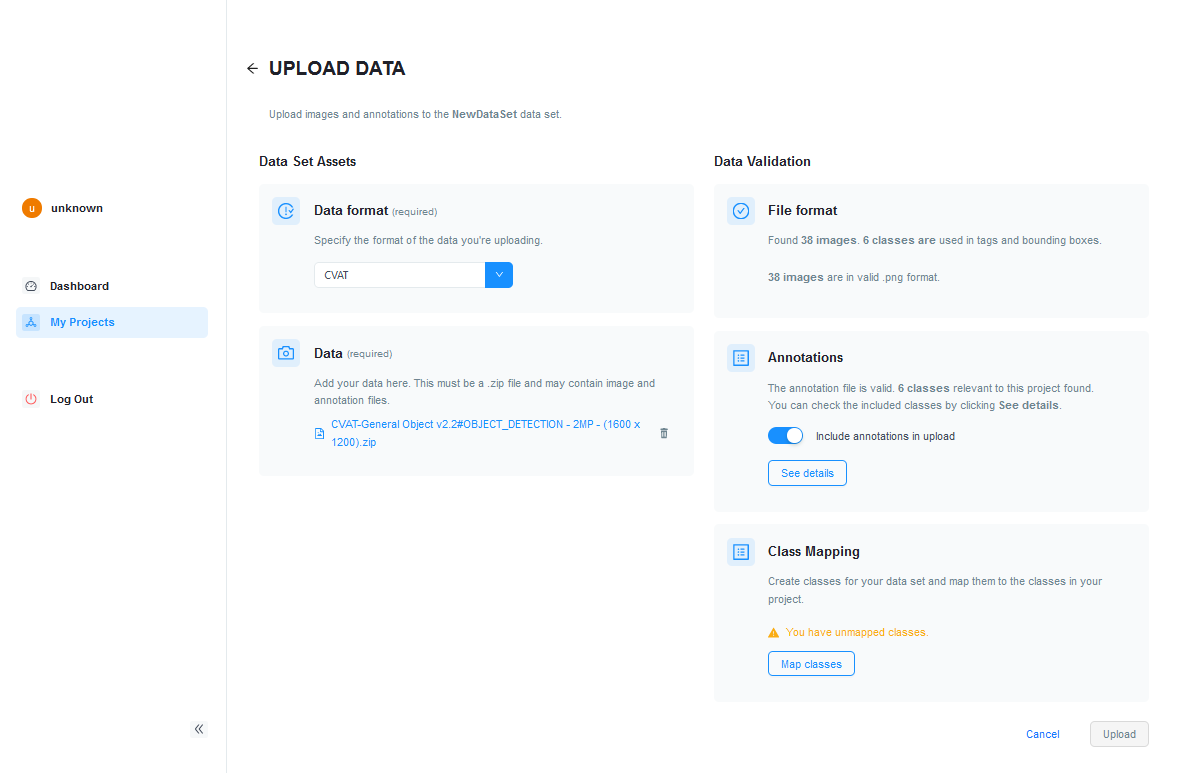Go back using the arrow beside Upload Data

(252, 69)
